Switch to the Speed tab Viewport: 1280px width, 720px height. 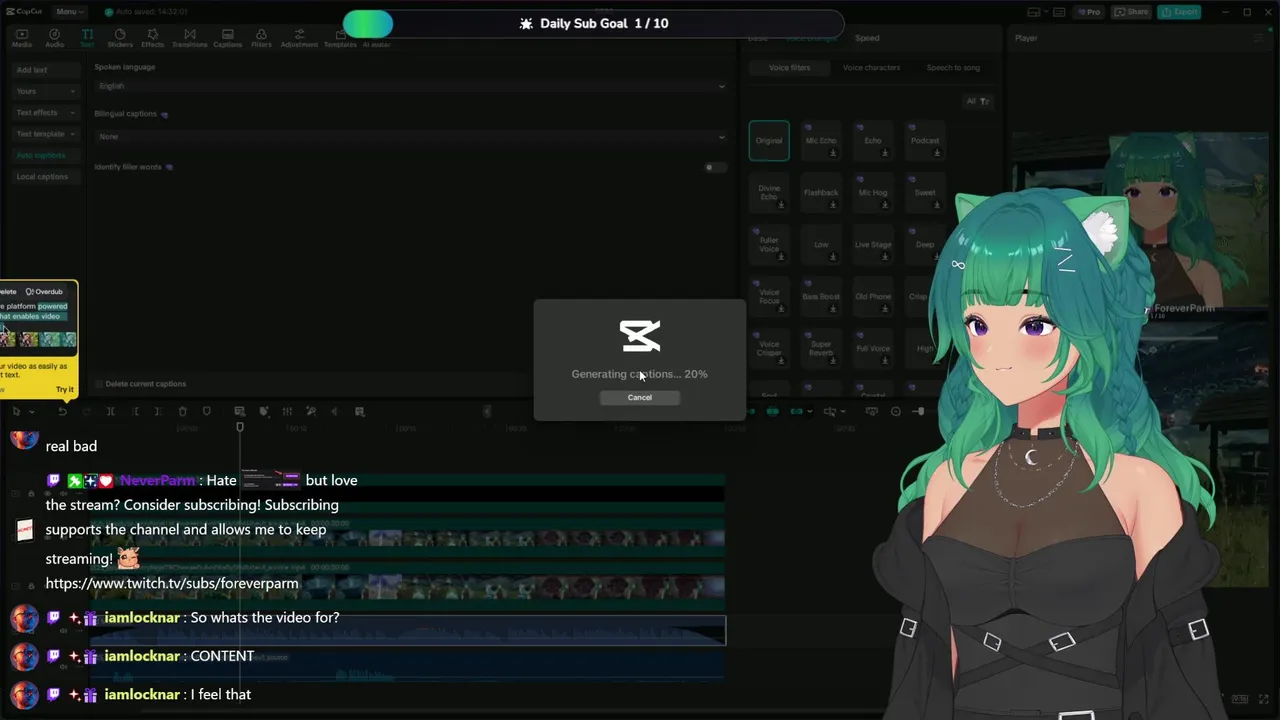pyautogui.click(x=867, y=38)
